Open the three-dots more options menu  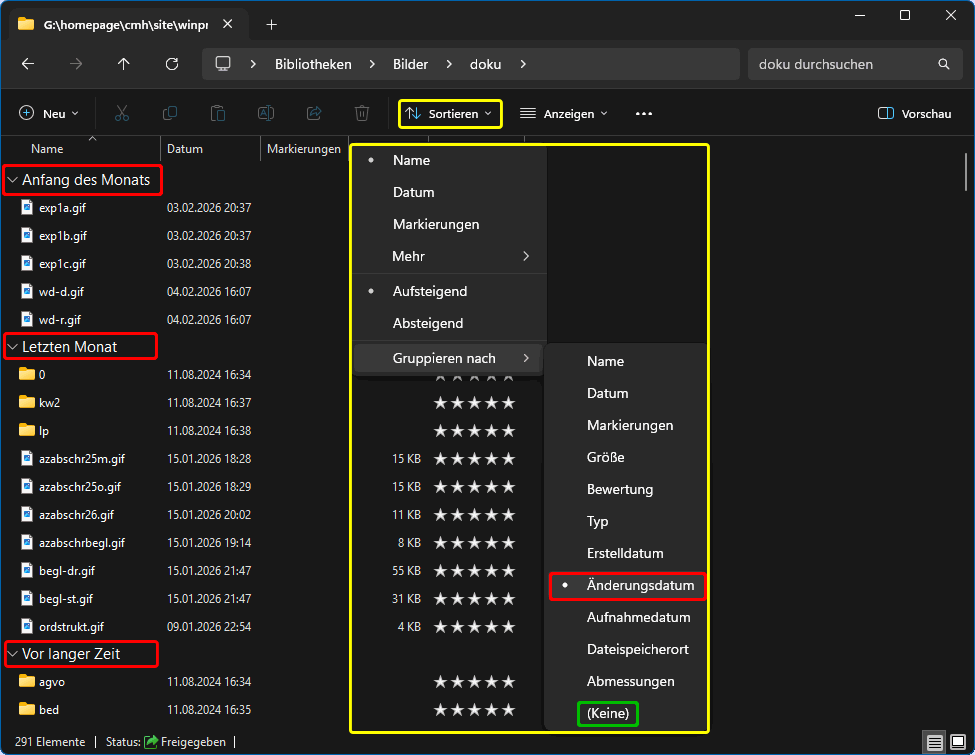pyautogui.click(x=644, y=114)
